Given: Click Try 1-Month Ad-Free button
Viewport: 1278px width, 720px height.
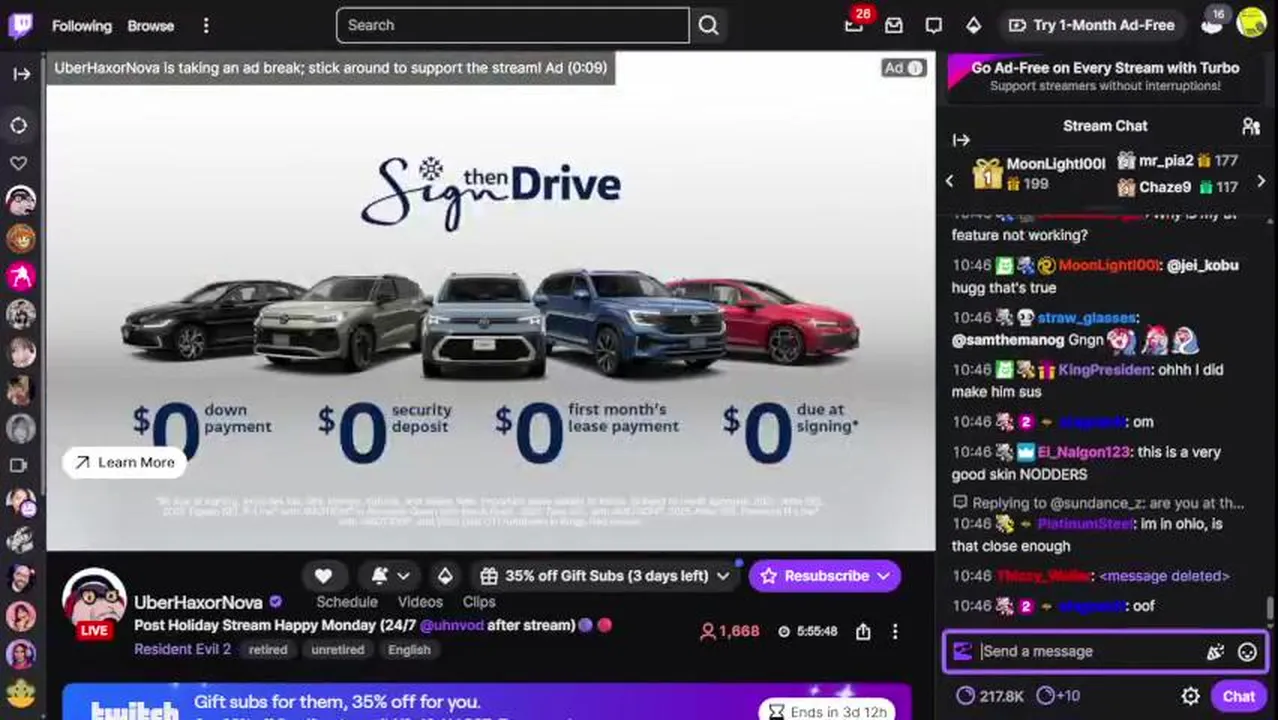Looking at the screenshot, I should pos(1092,25).
